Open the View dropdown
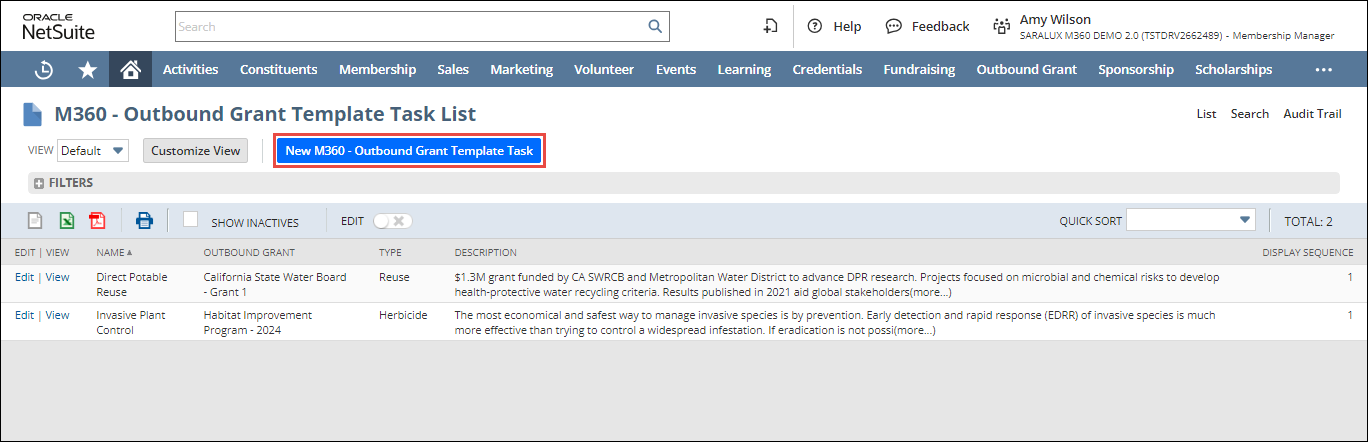Viewport: 1368px width, 442px height. [x=93, y=151]
